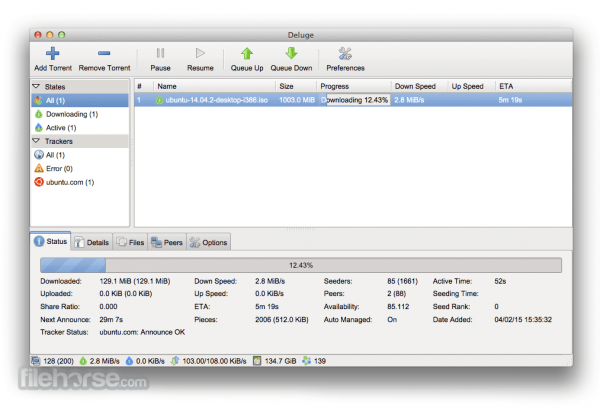Switch to the Peers tab

click(167, 242)
